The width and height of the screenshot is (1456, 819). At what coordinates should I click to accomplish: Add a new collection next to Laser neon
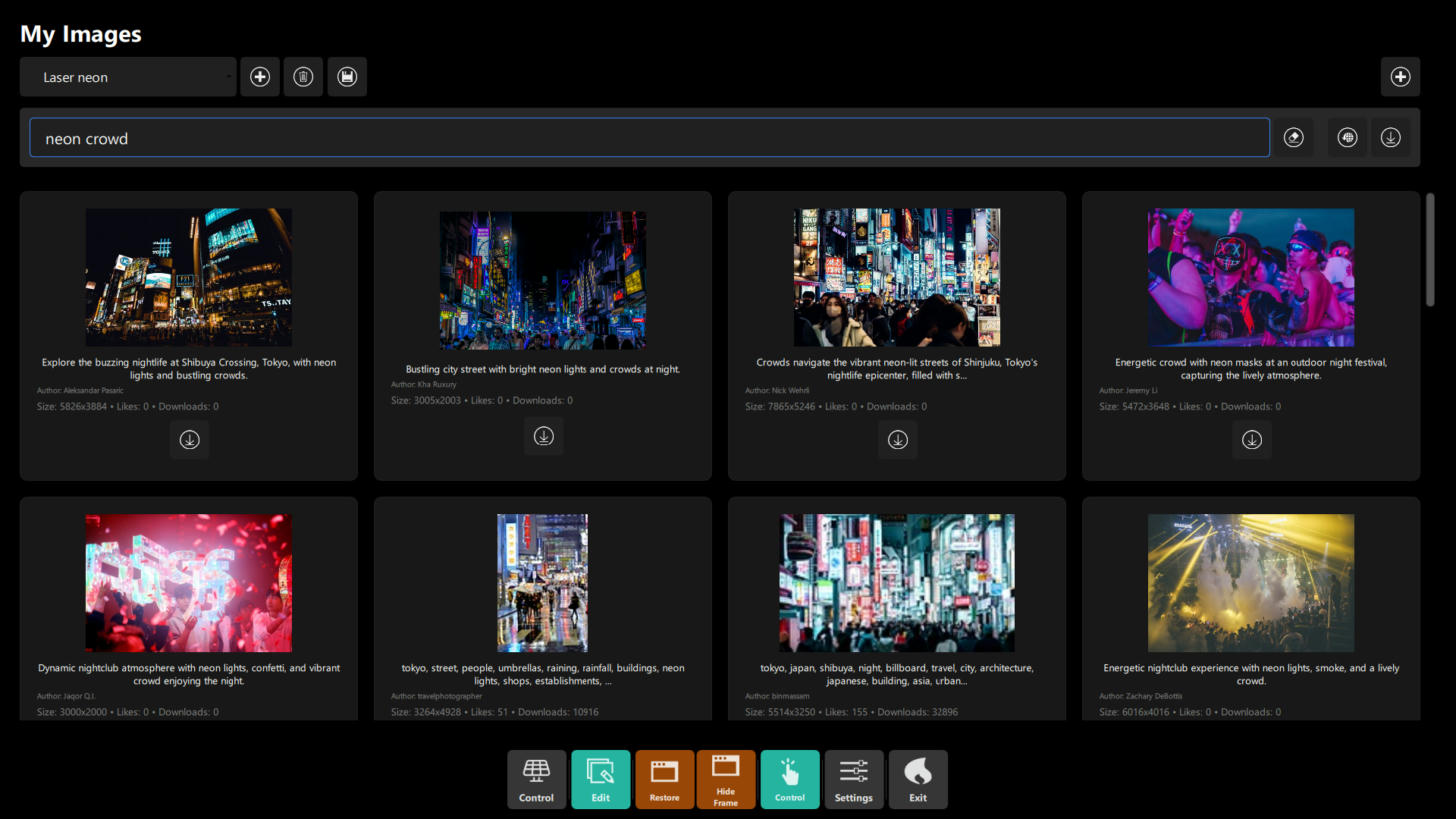(x=260, y=77)
